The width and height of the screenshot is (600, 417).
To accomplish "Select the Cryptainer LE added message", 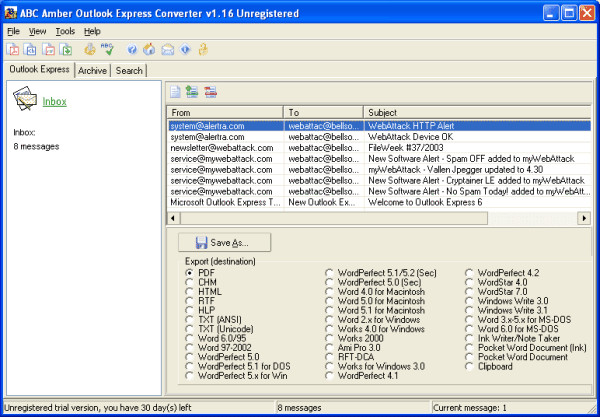I will pyautogui.click(x=379, y=180).
